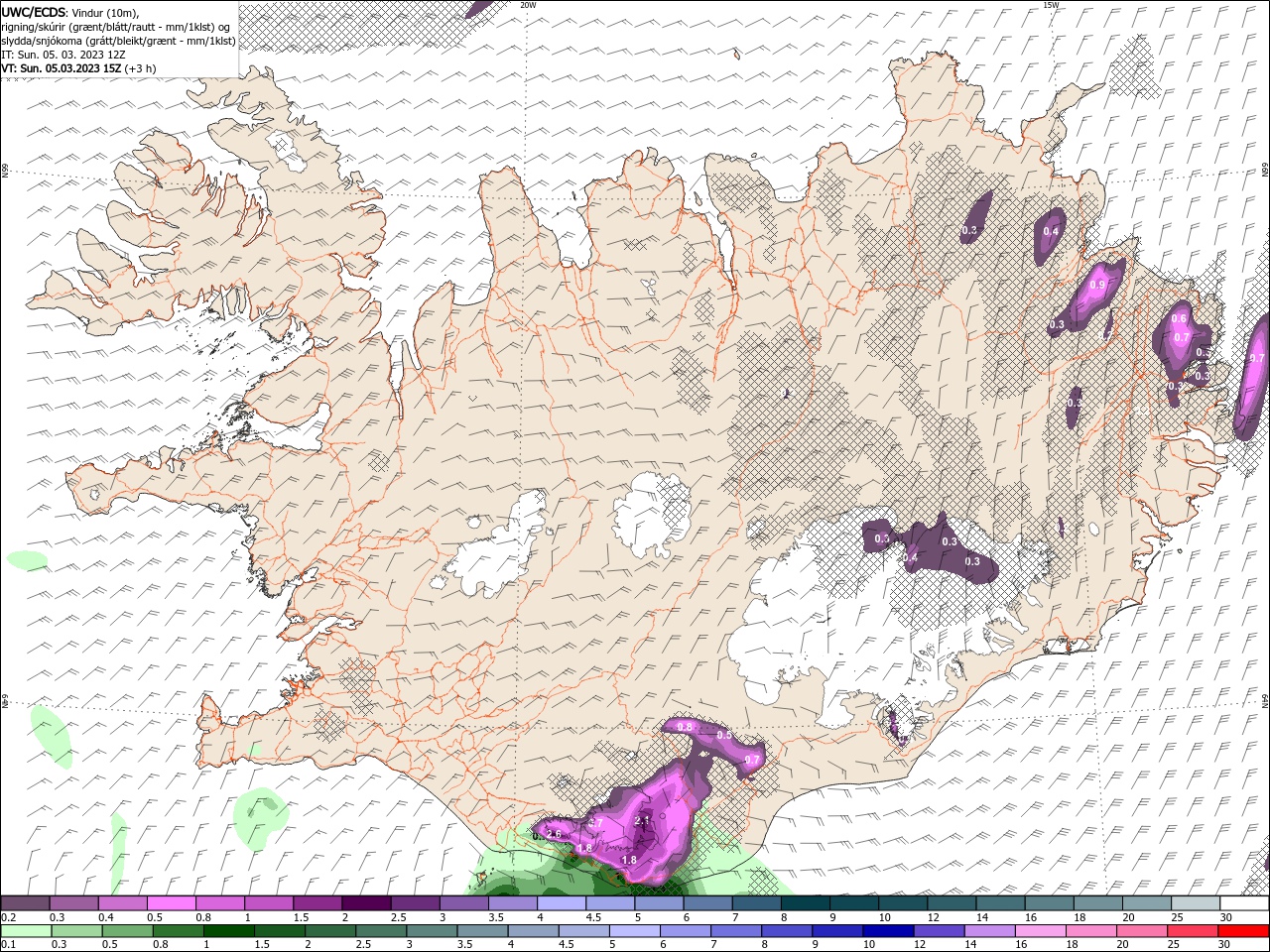Pick the light purple rain-scale swatch at 14
The image size is (1270, 952).
click(988, 931)
